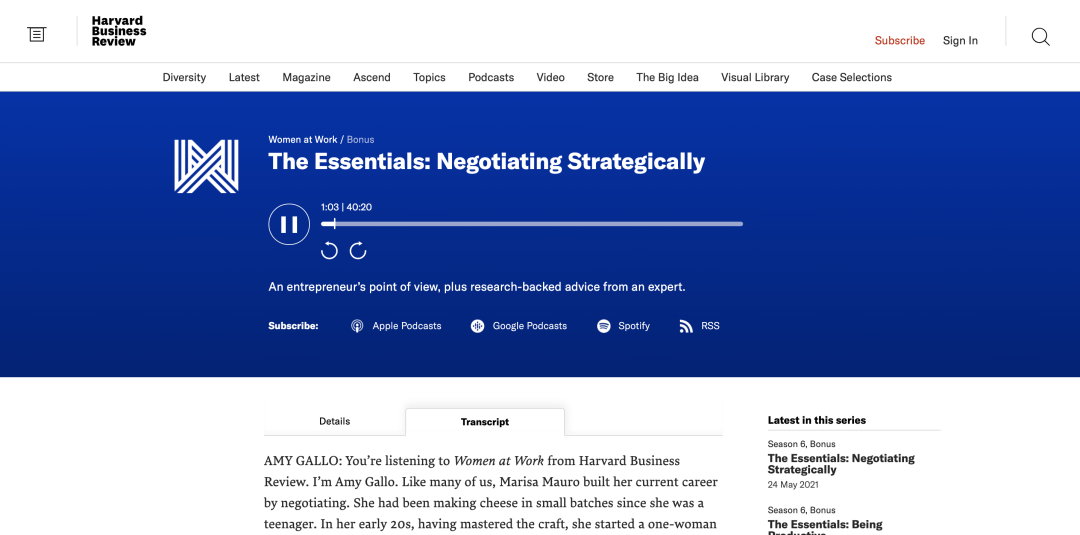This screenshot has width=1080, height=535.
Task: Click the audio progress bar
Action: (540, 224)
